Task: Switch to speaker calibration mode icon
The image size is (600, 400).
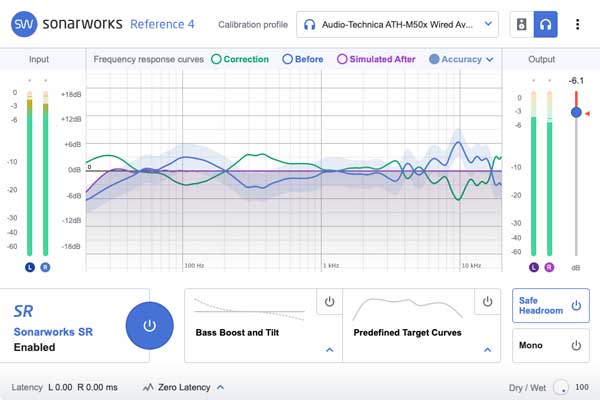Action: click(522, 24)
